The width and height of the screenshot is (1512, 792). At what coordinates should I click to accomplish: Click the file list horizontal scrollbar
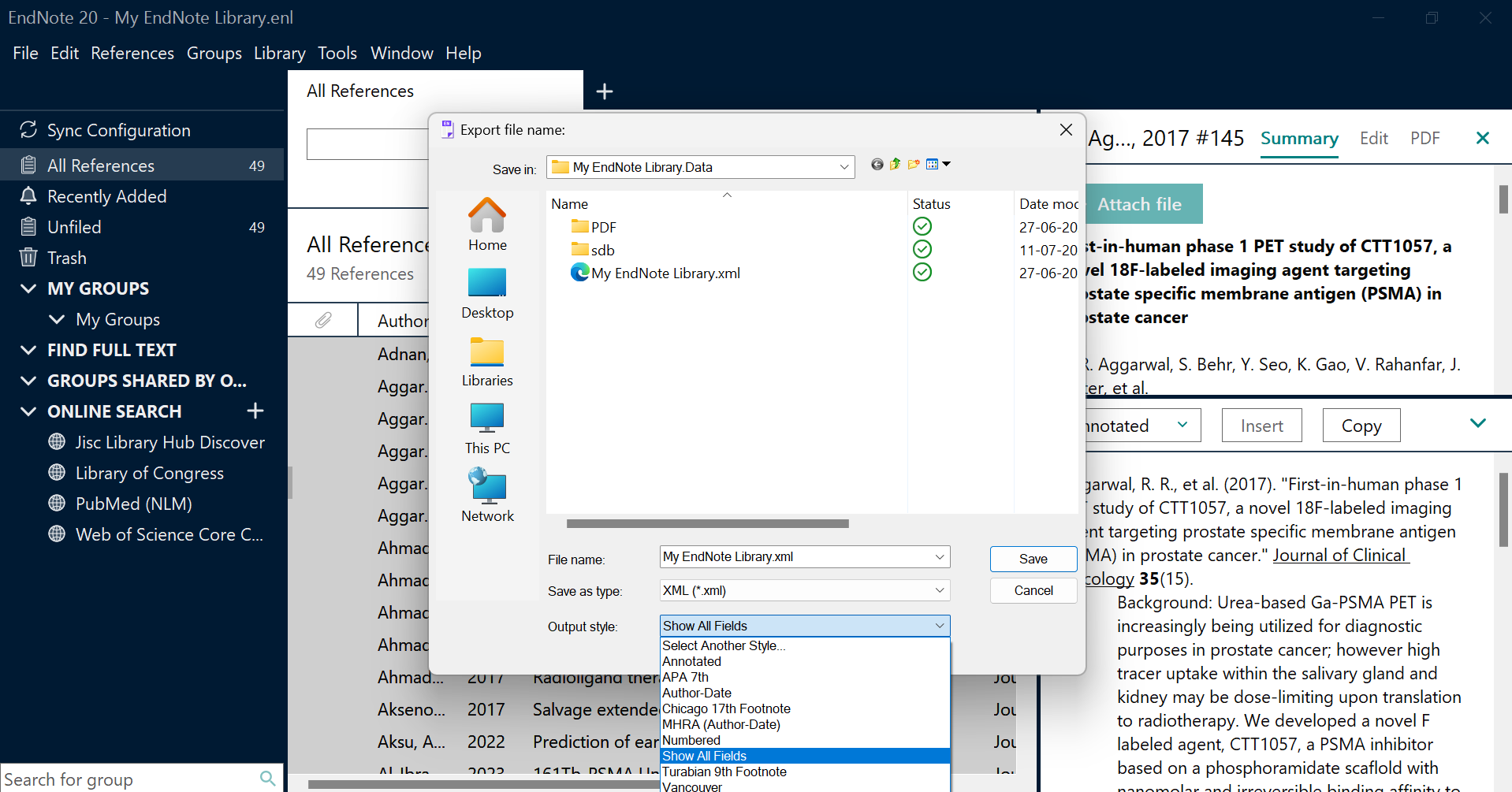pos(708,523)
